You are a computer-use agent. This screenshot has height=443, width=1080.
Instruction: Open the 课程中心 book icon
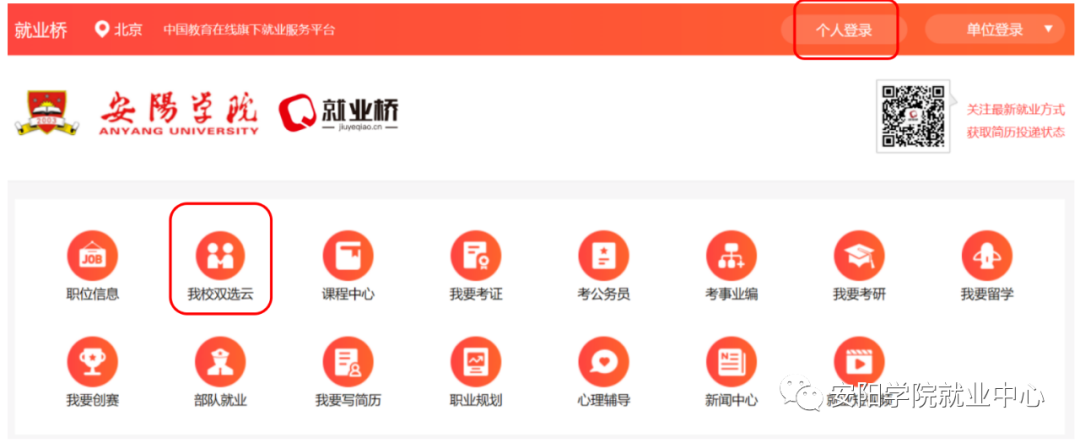[348, 256]
